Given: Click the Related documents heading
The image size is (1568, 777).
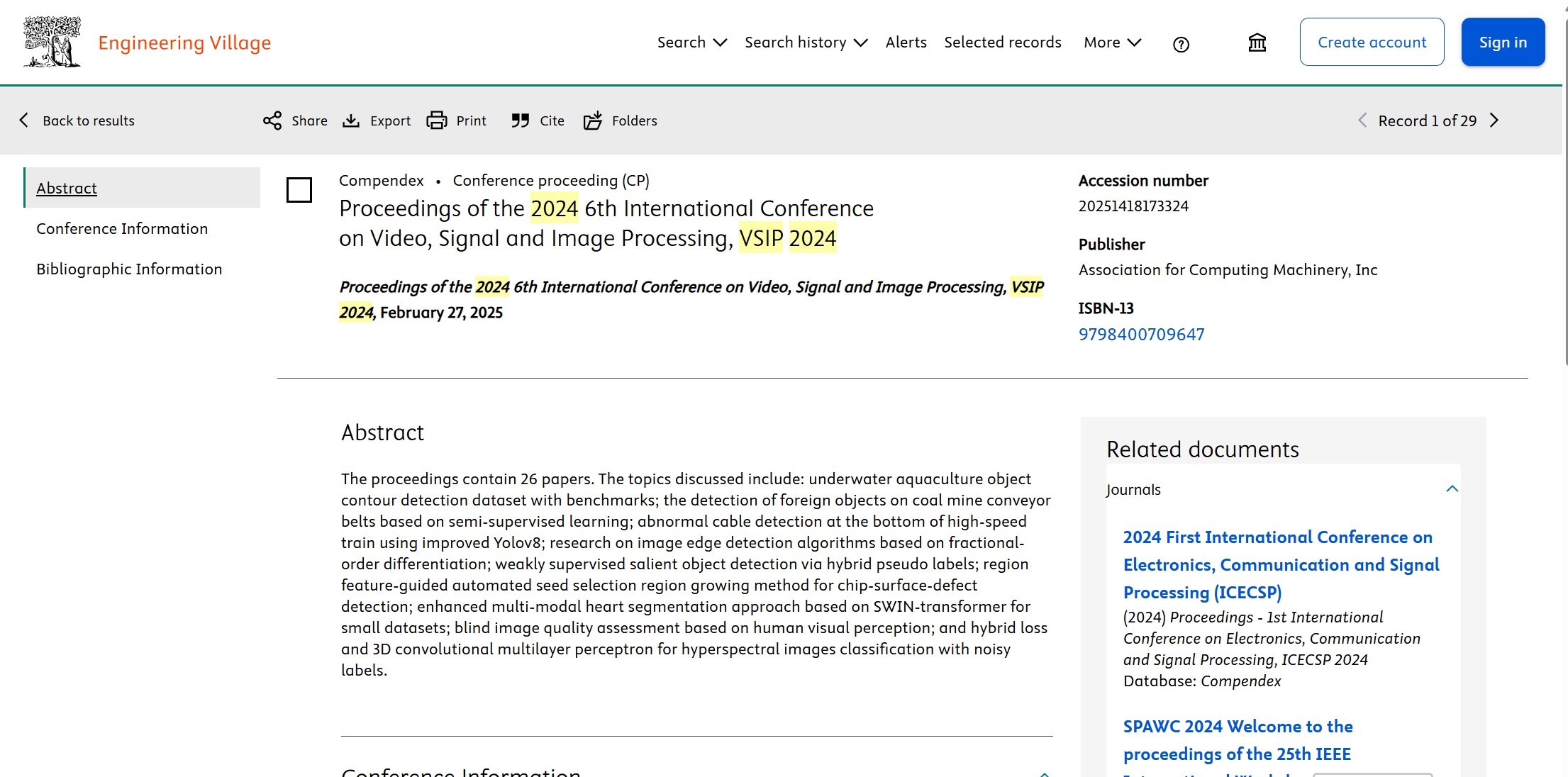Looking at the screenshot, I should click(1203, 449).
